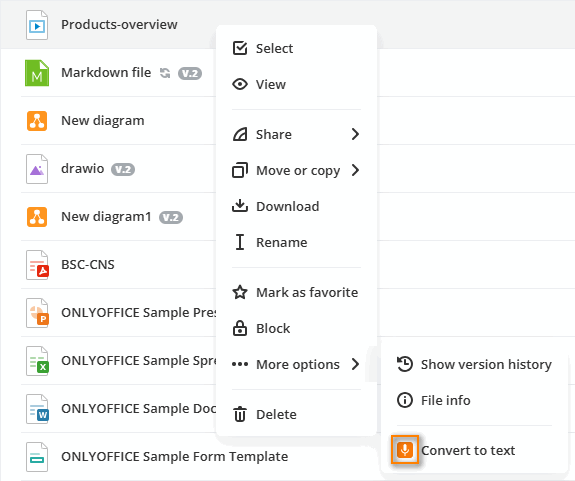Click the BSC-CNS PDF file icon
This screenshot has width=575, height=481.
point(37,265)
